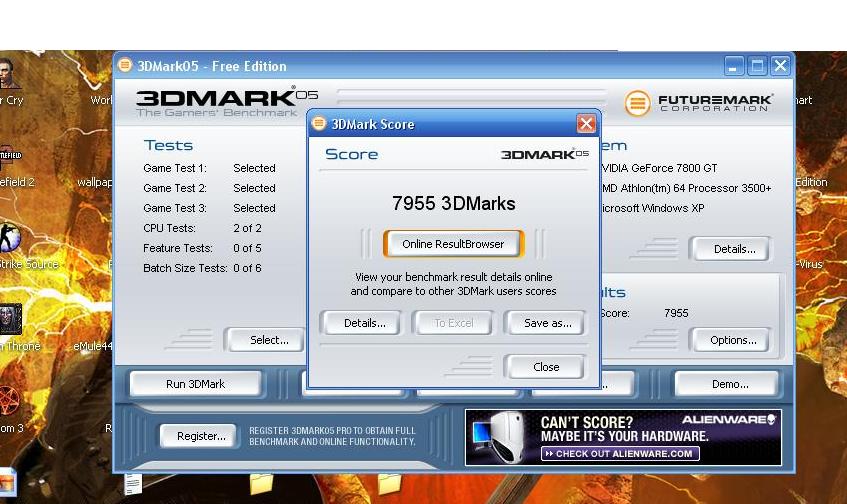Viewport: 847px width, 504px height.
Task: Close the 3DMark05 main window
Action: pos(781,66)
